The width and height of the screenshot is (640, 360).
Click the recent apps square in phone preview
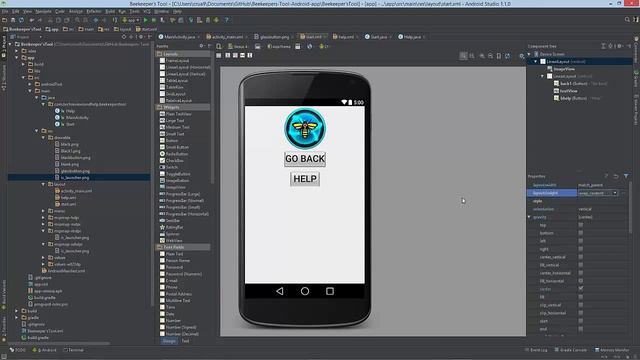click(330, 291)
